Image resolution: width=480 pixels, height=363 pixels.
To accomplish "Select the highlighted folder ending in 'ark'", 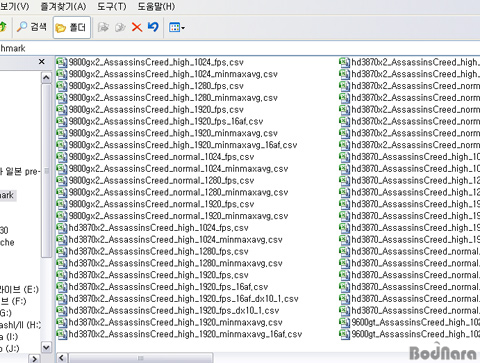I will click(x=7, y=195).
